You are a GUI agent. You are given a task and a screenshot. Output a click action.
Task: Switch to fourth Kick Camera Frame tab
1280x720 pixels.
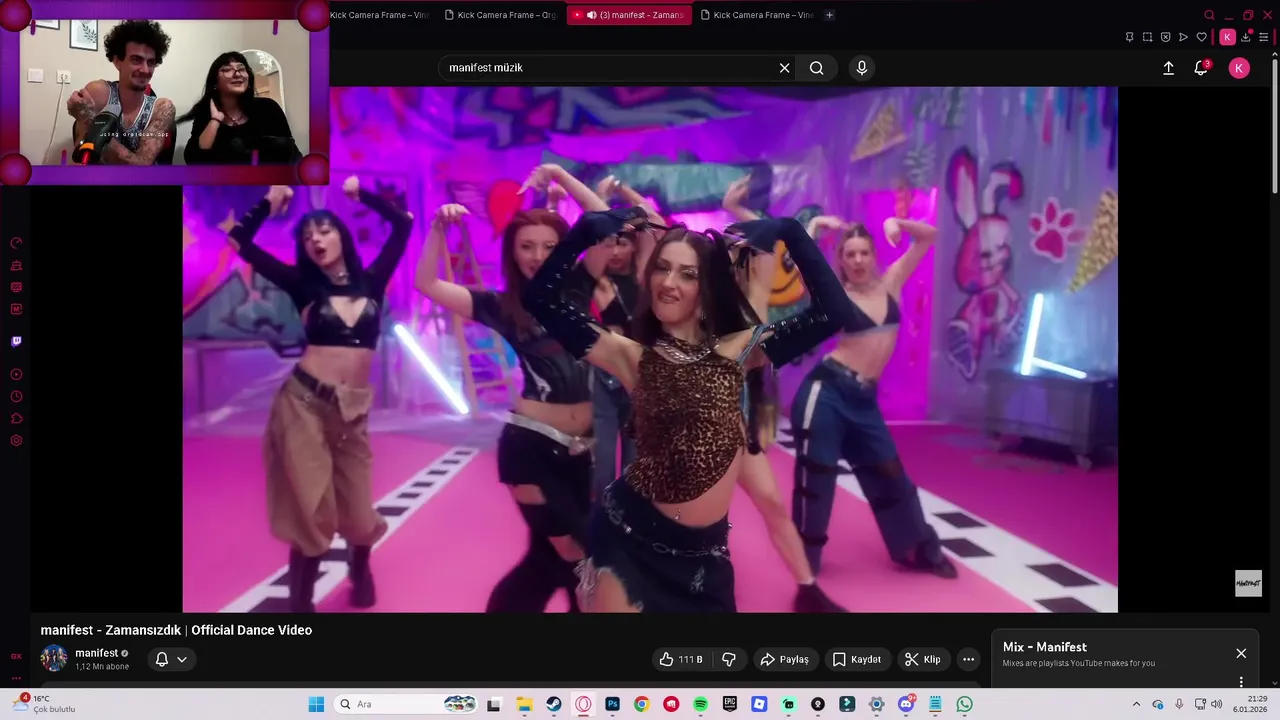point(757,15)
